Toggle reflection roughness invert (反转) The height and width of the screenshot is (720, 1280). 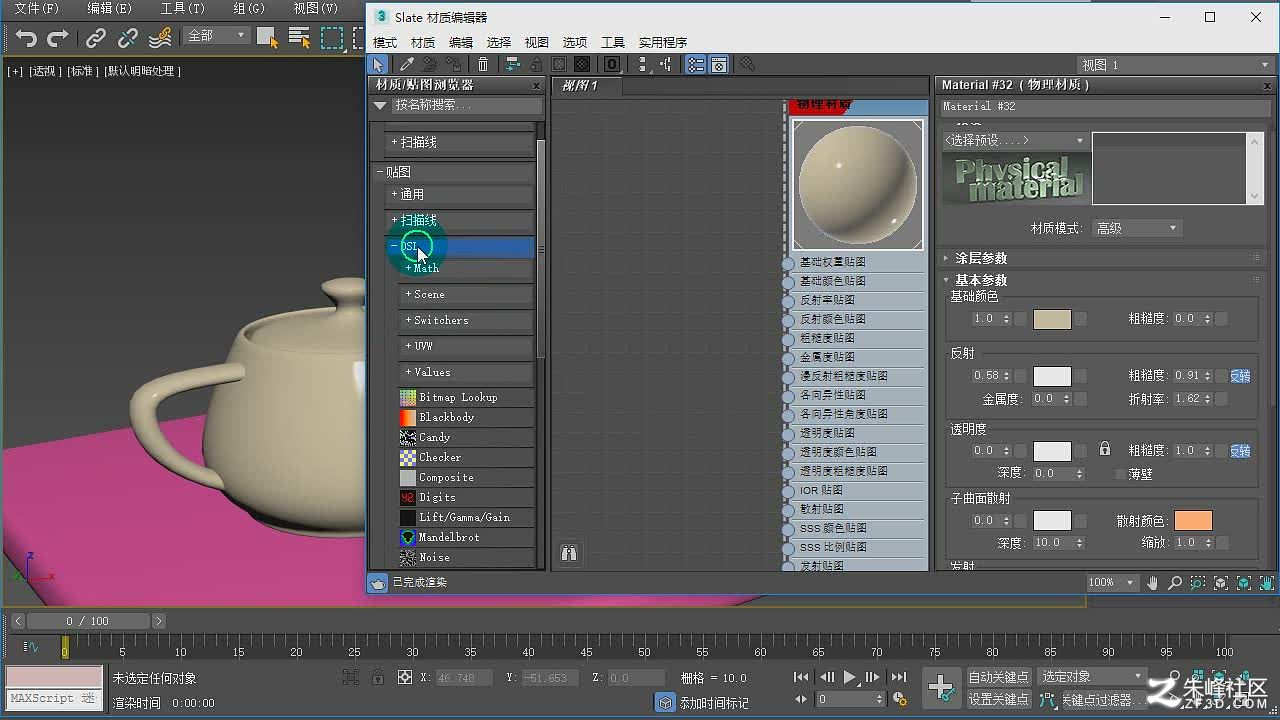[x=1240, y=375]
